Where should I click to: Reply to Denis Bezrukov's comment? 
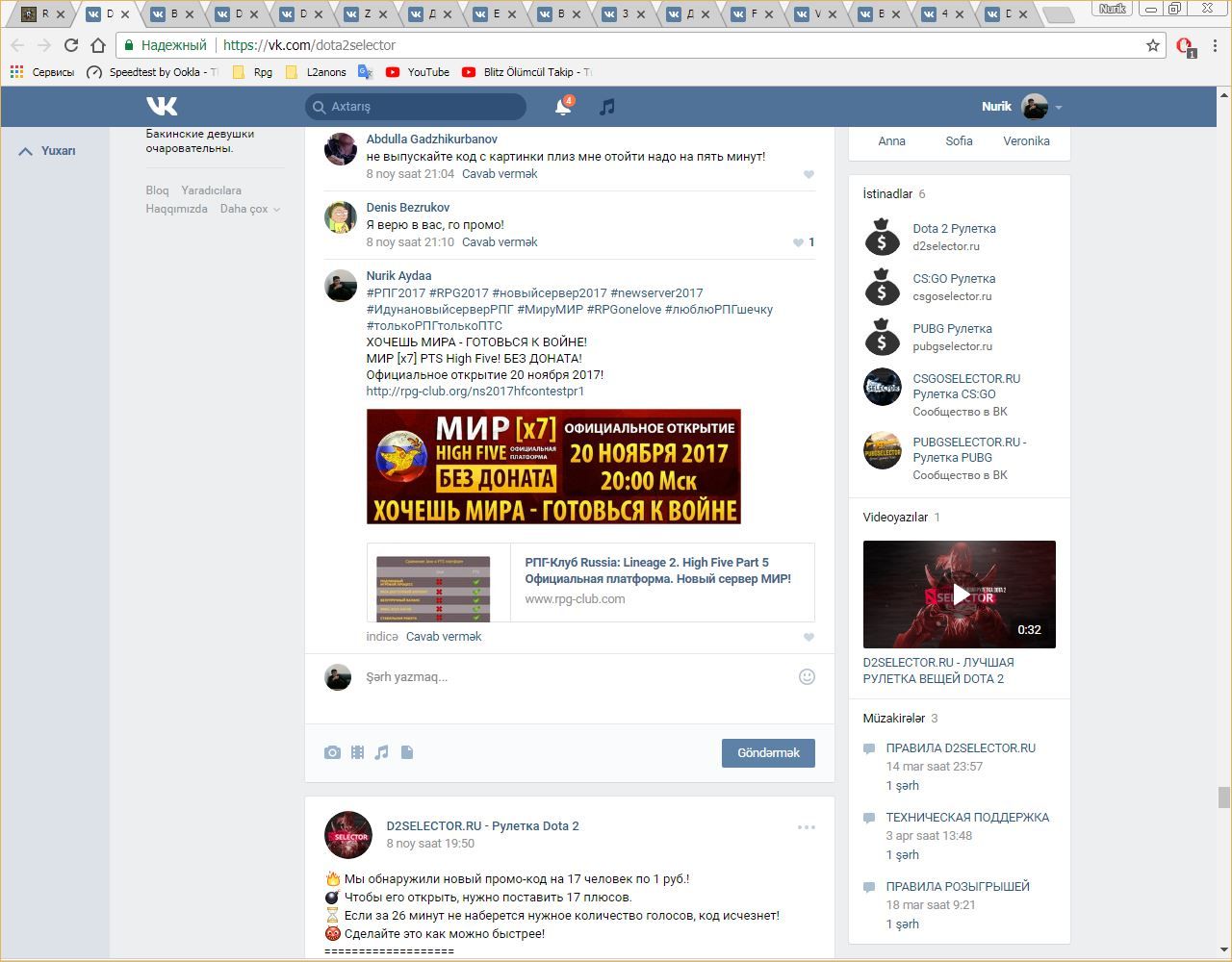(x=500, y=242)
